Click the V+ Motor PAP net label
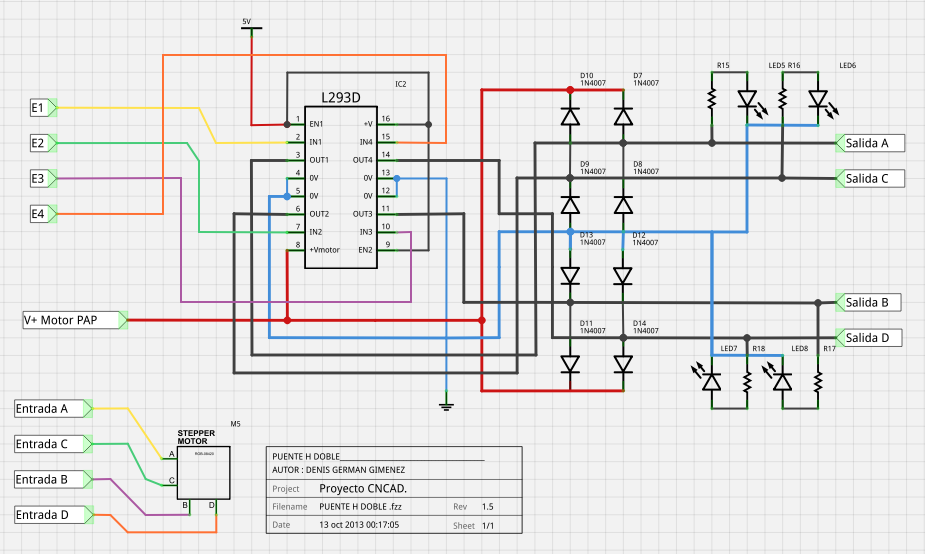 click(x=75, y=320)
